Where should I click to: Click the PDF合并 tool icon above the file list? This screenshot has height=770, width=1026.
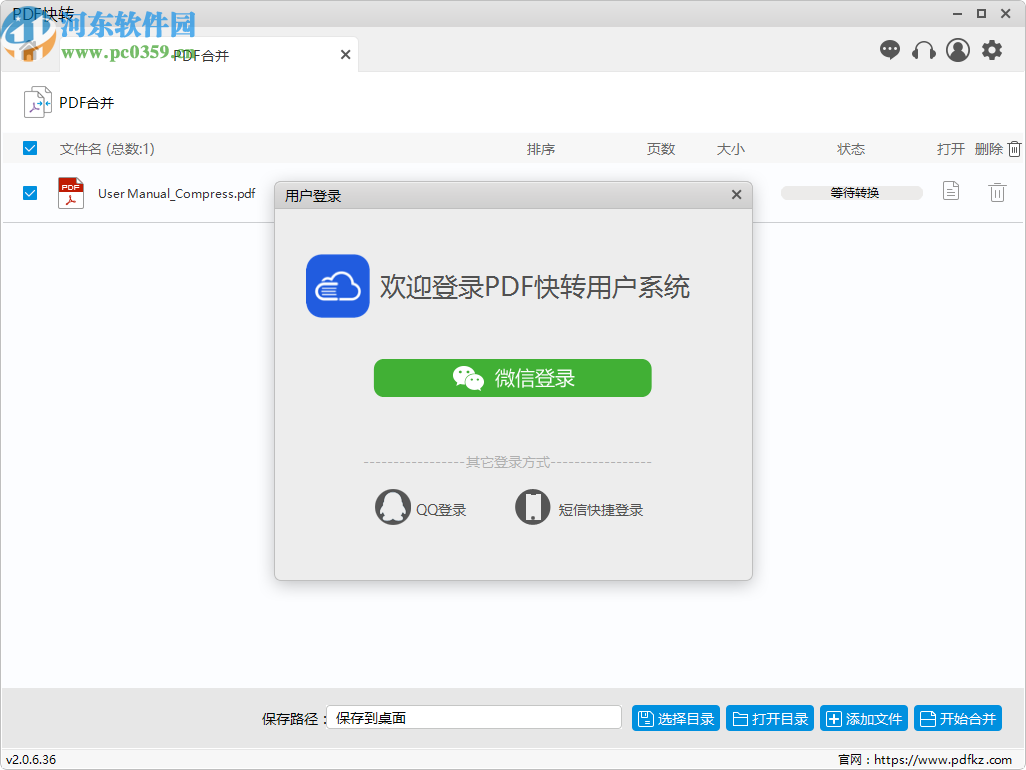(x=37, y=101)
